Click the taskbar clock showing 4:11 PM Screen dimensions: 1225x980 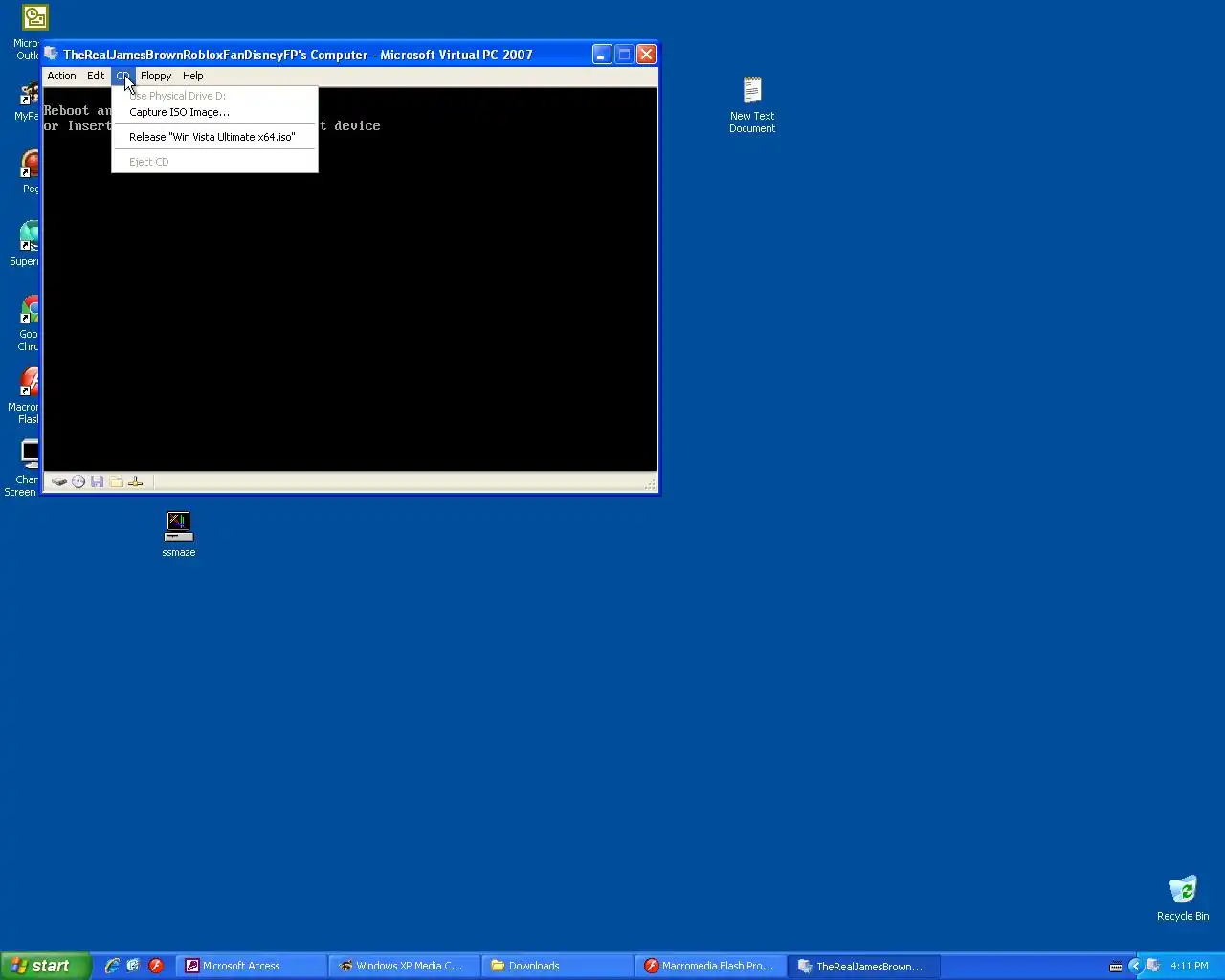coord(1190,966)
